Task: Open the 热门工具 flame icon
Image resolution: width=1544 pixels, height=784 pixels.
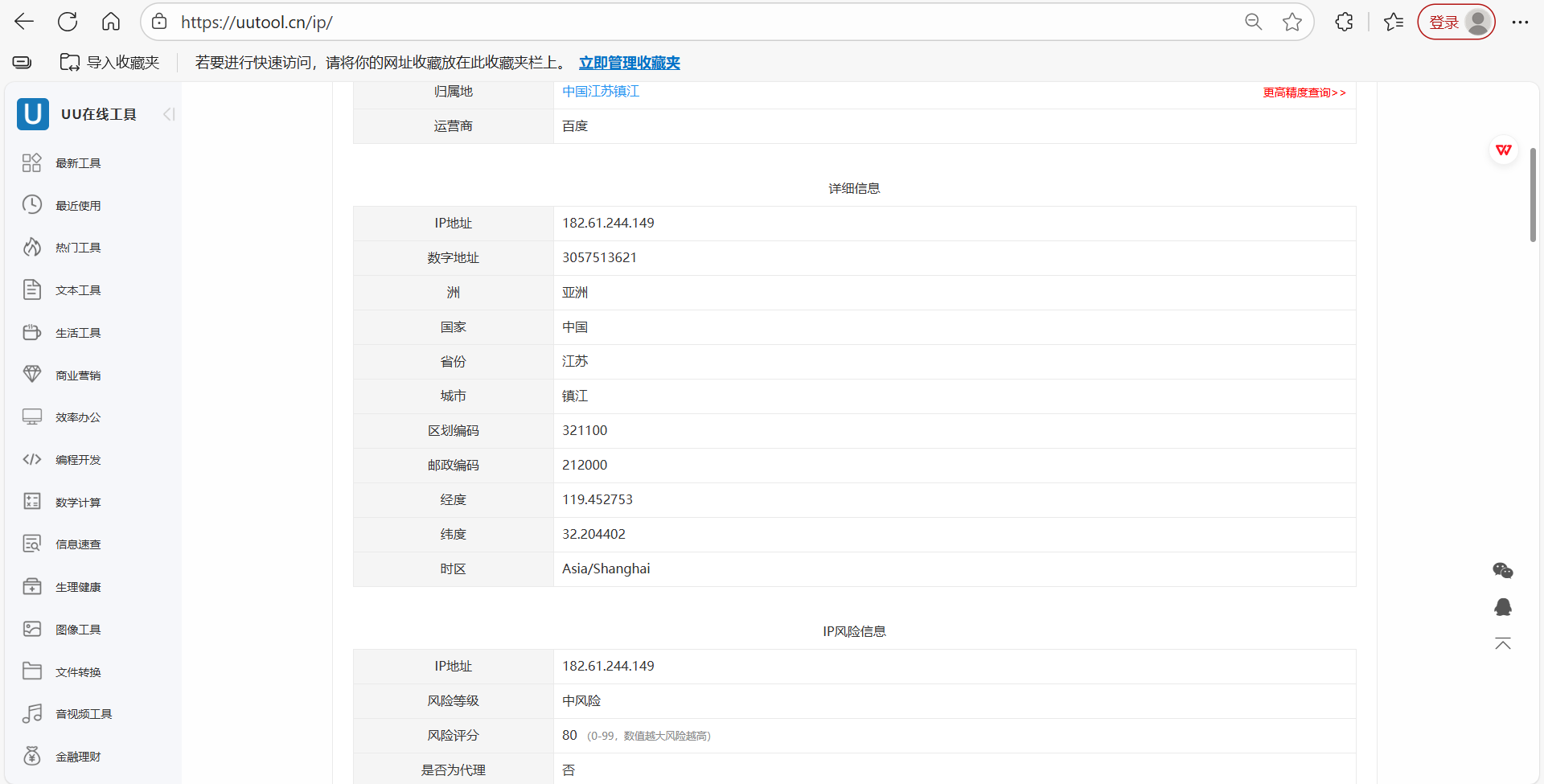Action: click(32, 247)
